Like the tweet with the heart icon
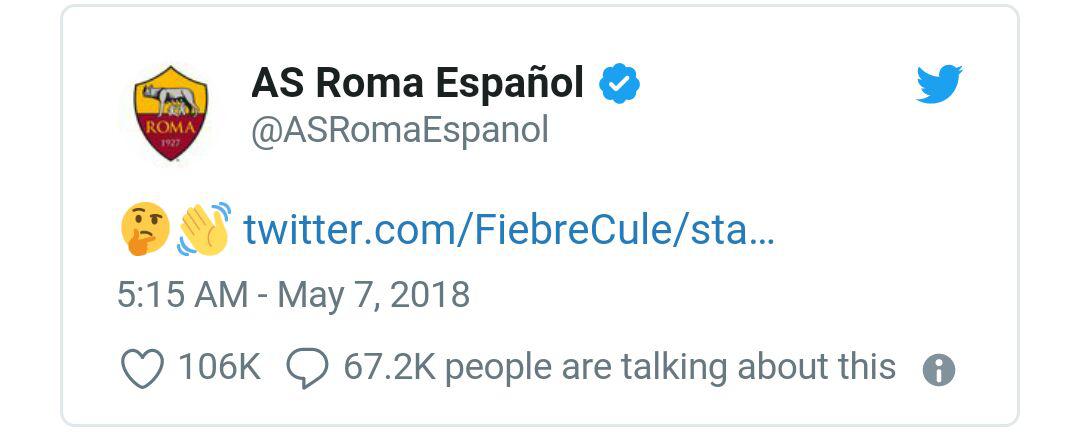The image size is (1080, 434). coord(143,369)
